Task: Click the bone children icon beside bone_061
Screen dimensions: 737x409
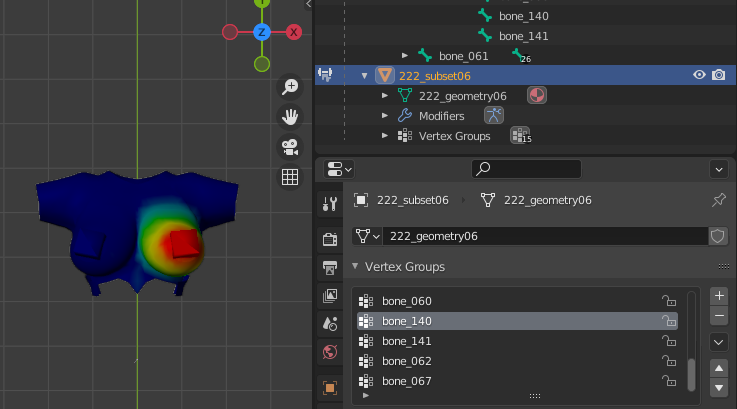Action: pyautogui.click(x=521, y=56)
